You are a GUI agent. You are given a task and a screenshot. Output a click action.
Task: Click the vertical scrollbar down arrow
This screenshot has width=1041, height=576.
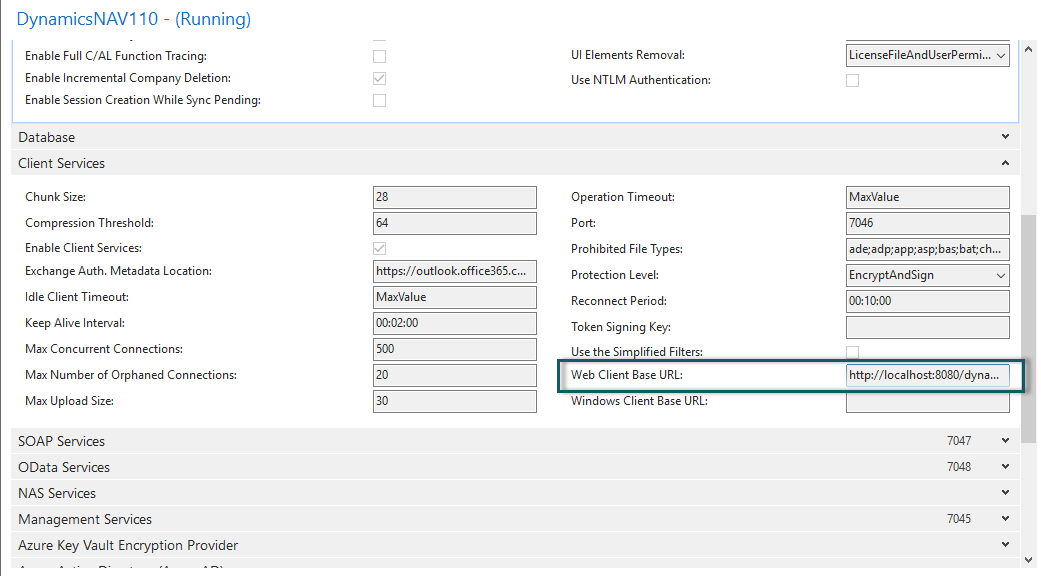coord(1028,561)
